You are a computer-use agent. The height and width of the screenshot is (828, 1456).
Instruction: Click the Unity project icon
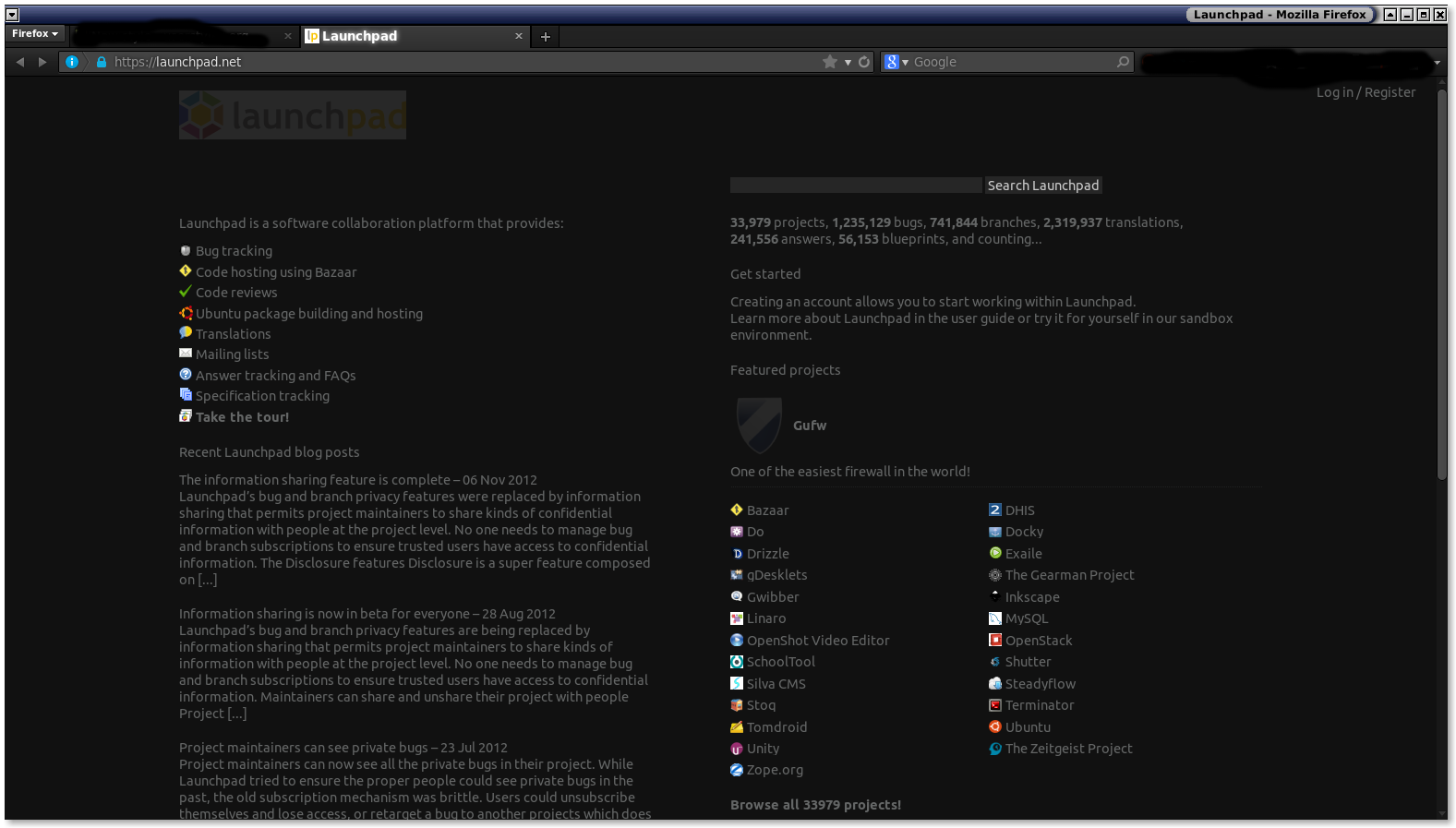737,749
